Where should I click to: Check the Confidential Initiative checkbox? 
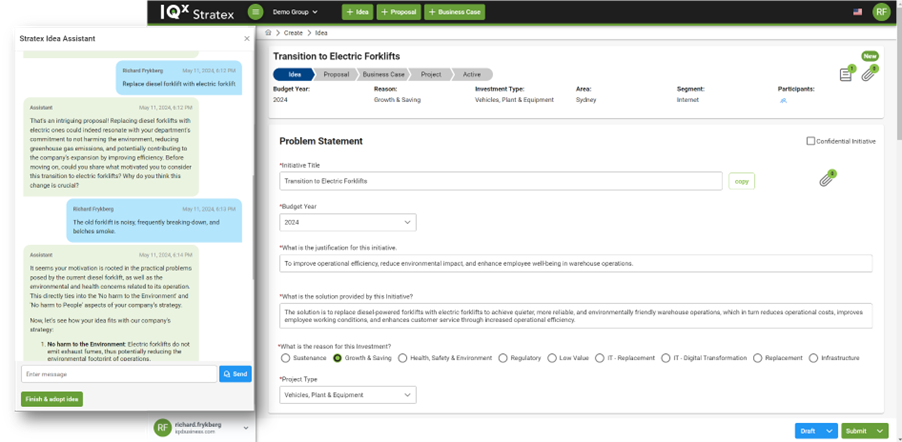811,141
